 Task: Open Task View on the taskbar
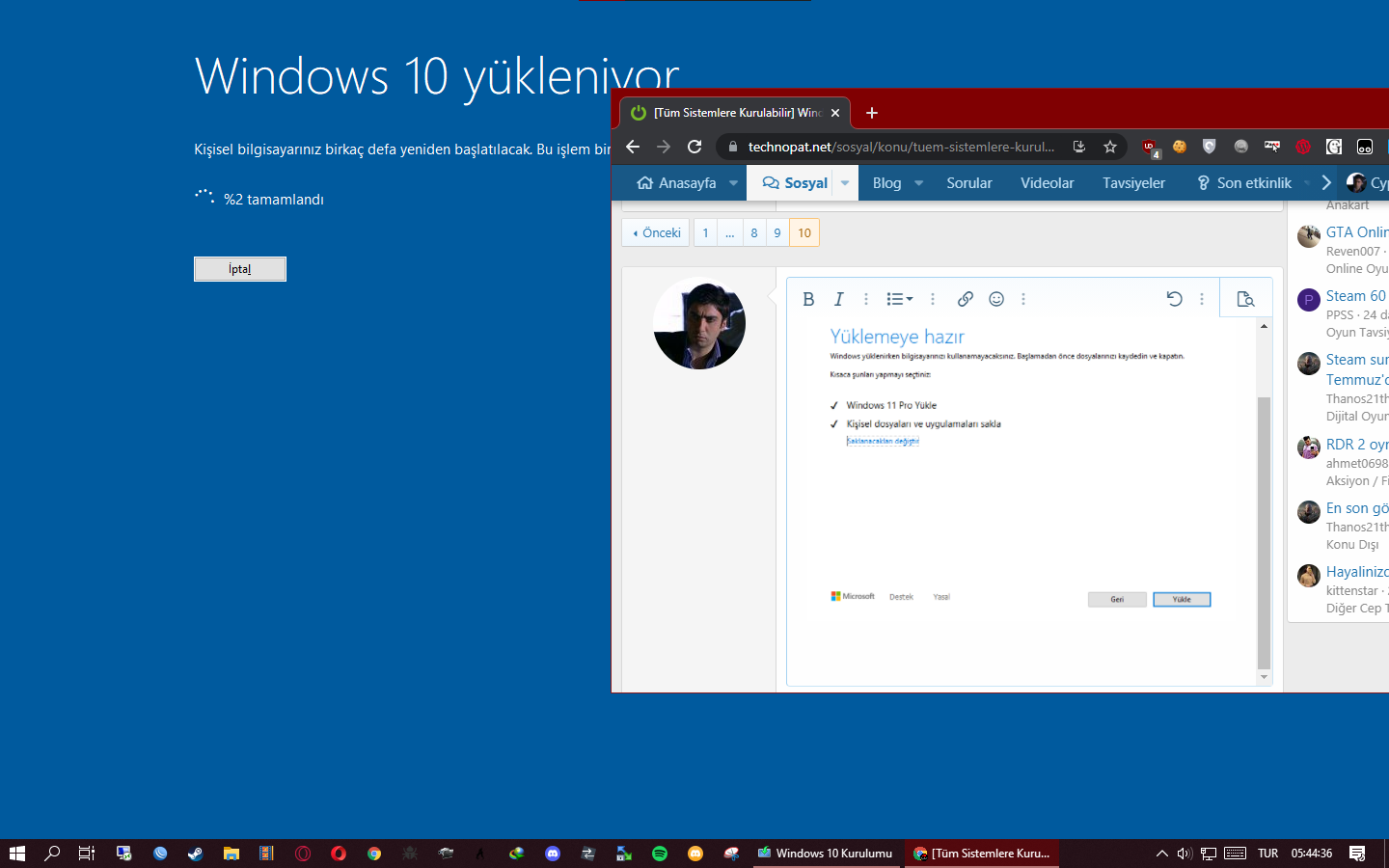[87, 854]
